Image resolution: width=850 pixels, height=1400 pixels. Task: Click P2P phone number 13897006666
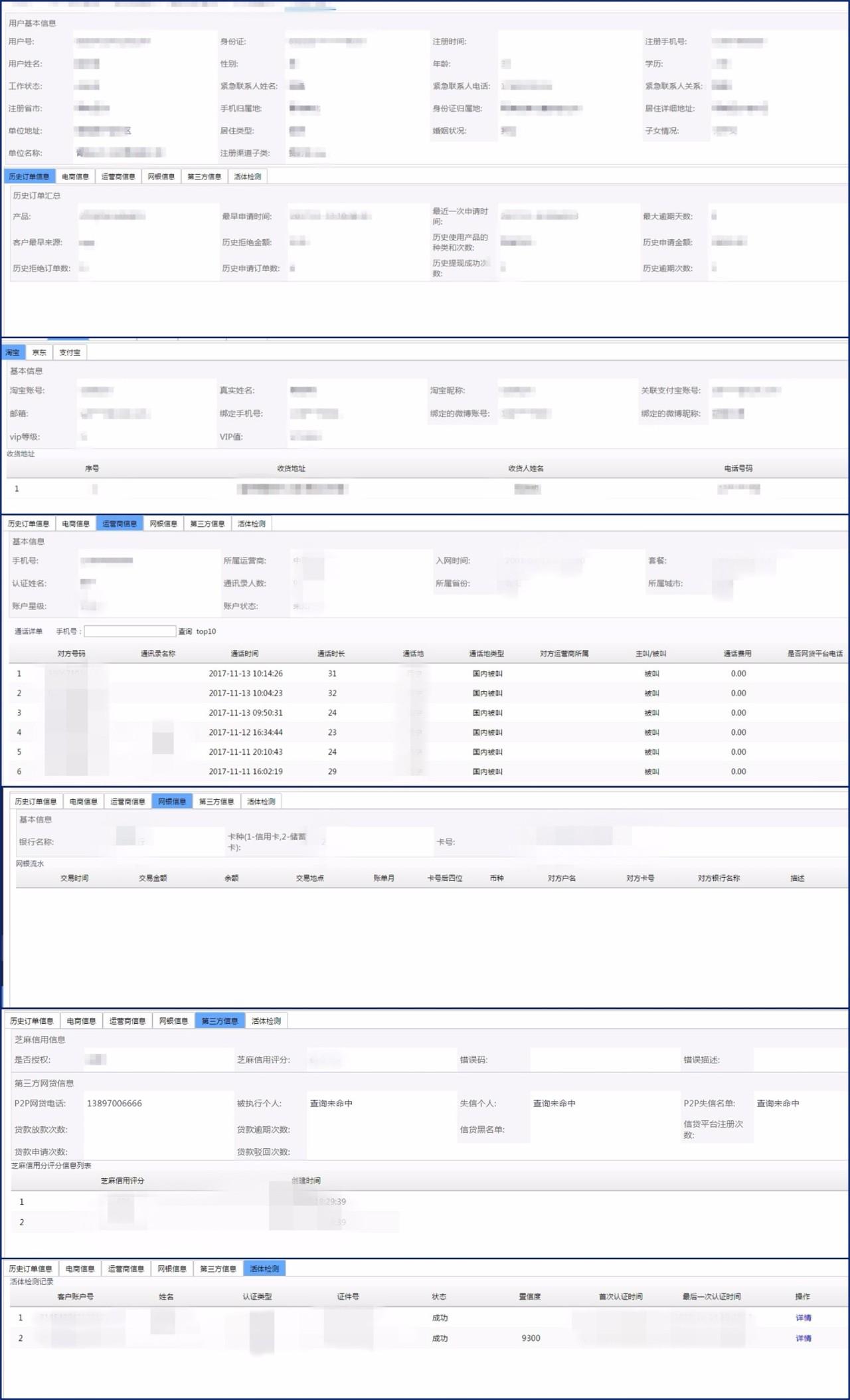(x=114, y=1103)
